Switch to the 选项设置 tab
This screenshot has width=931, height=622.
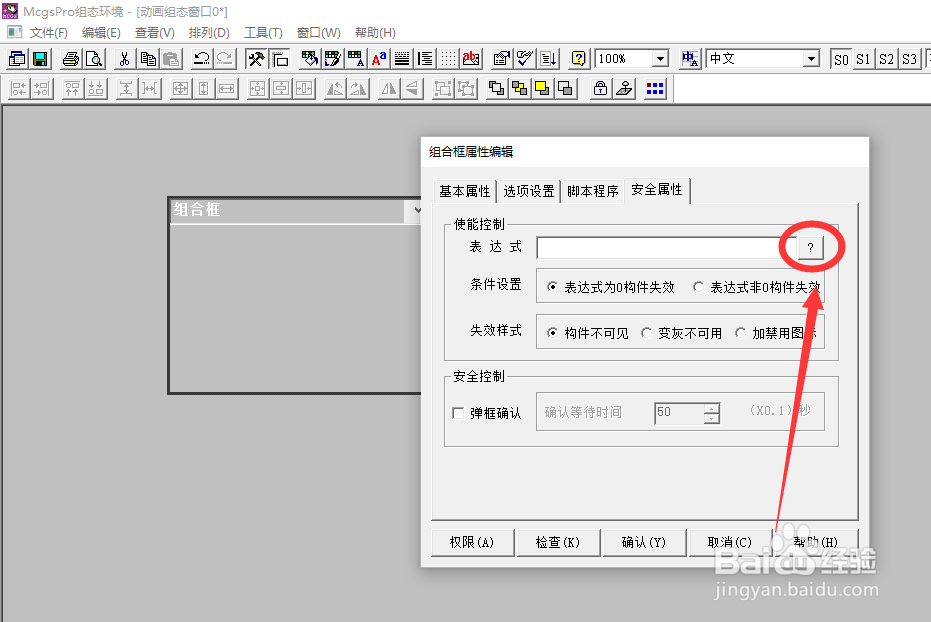(528, 191)
